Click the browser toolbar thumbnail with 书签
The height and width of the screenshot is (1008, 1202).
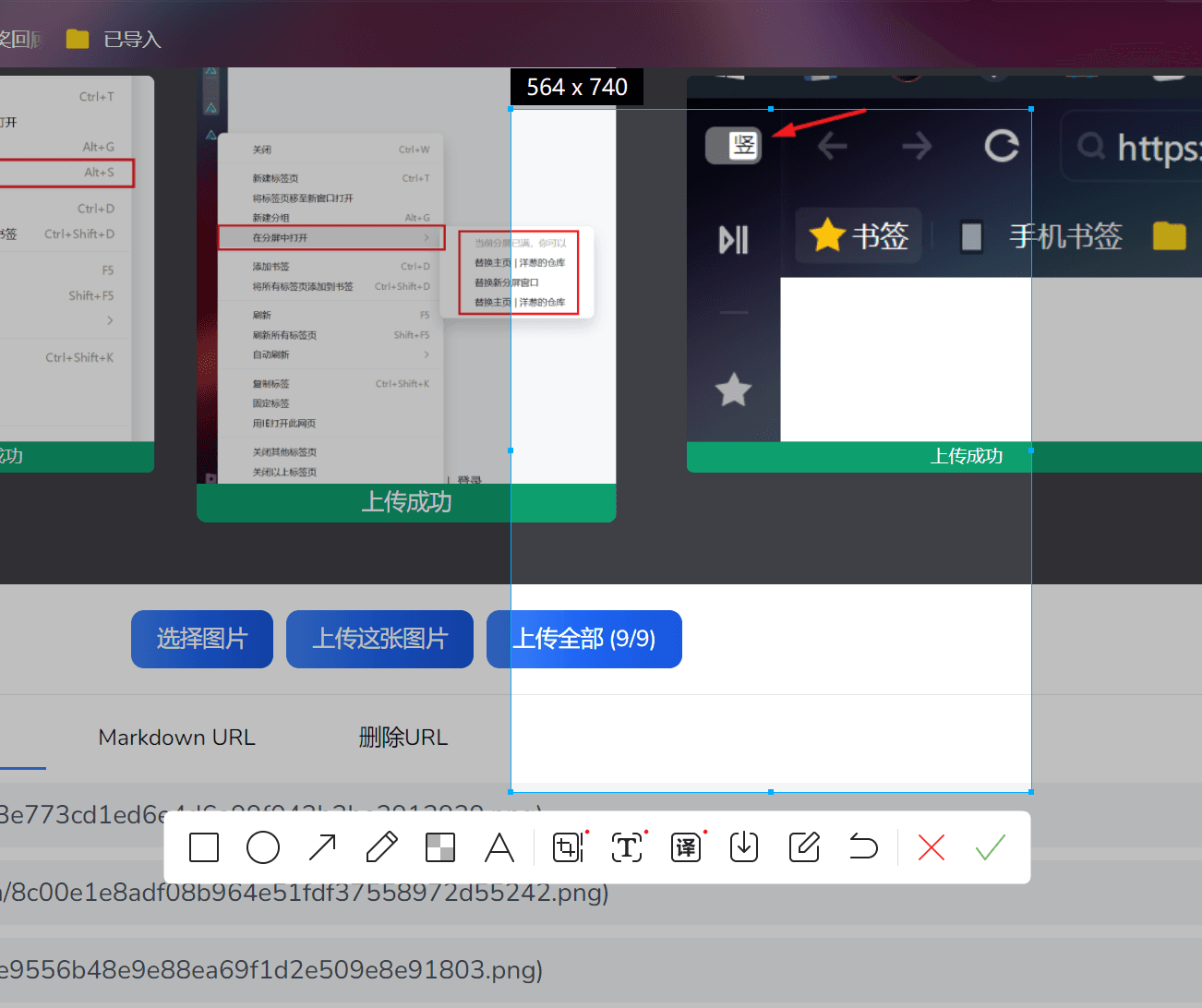coord(944,274)
